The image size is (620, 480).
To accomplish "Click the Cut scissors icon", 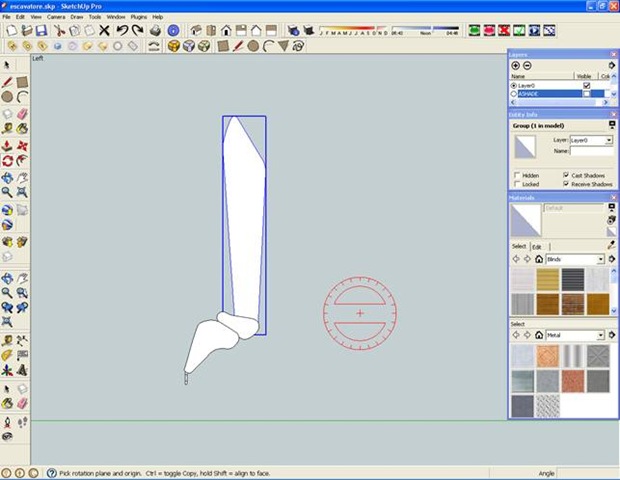I will point(60,31).
